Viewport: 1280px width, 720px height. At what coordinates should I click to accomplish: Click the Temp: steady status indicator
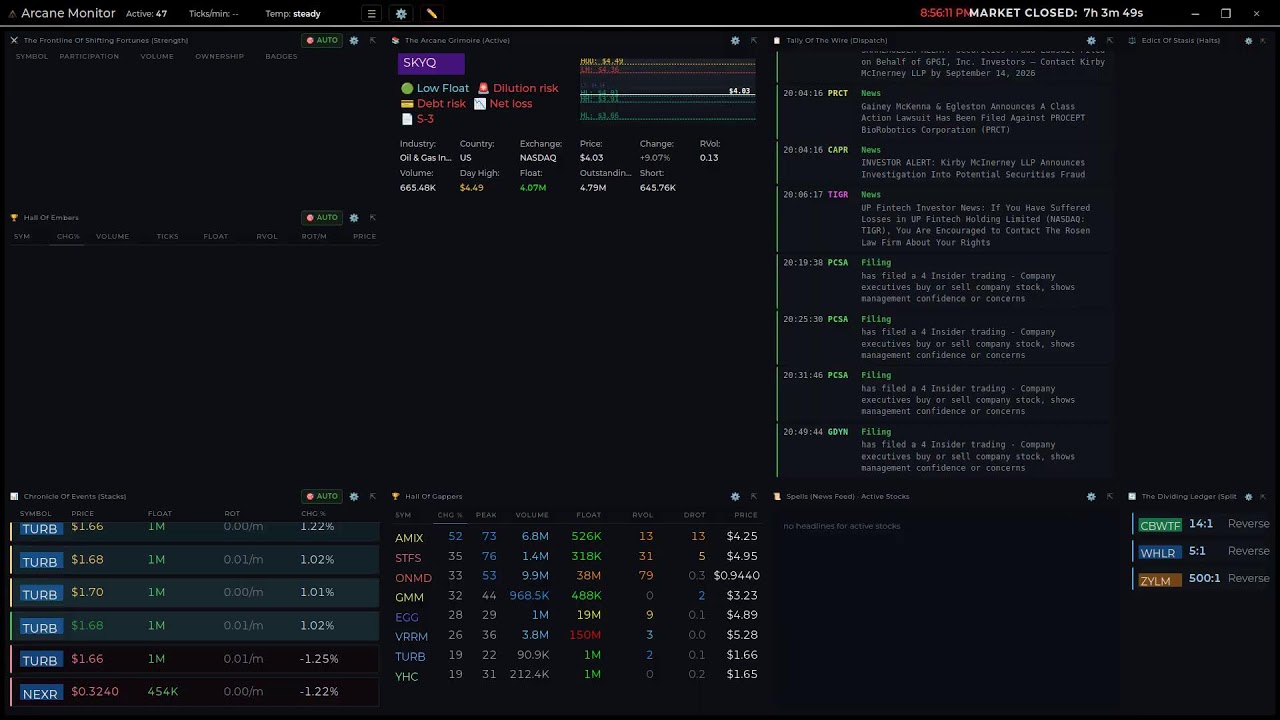tap(293, 14)
